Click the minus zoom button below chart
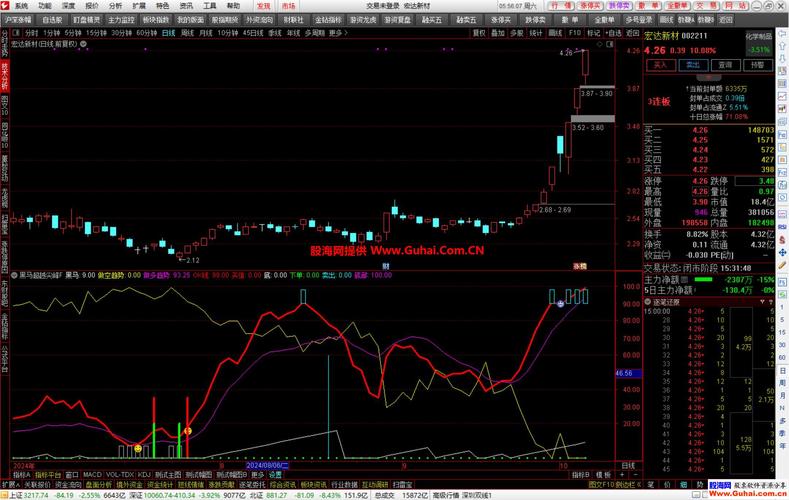 click(x=635, y=475)
